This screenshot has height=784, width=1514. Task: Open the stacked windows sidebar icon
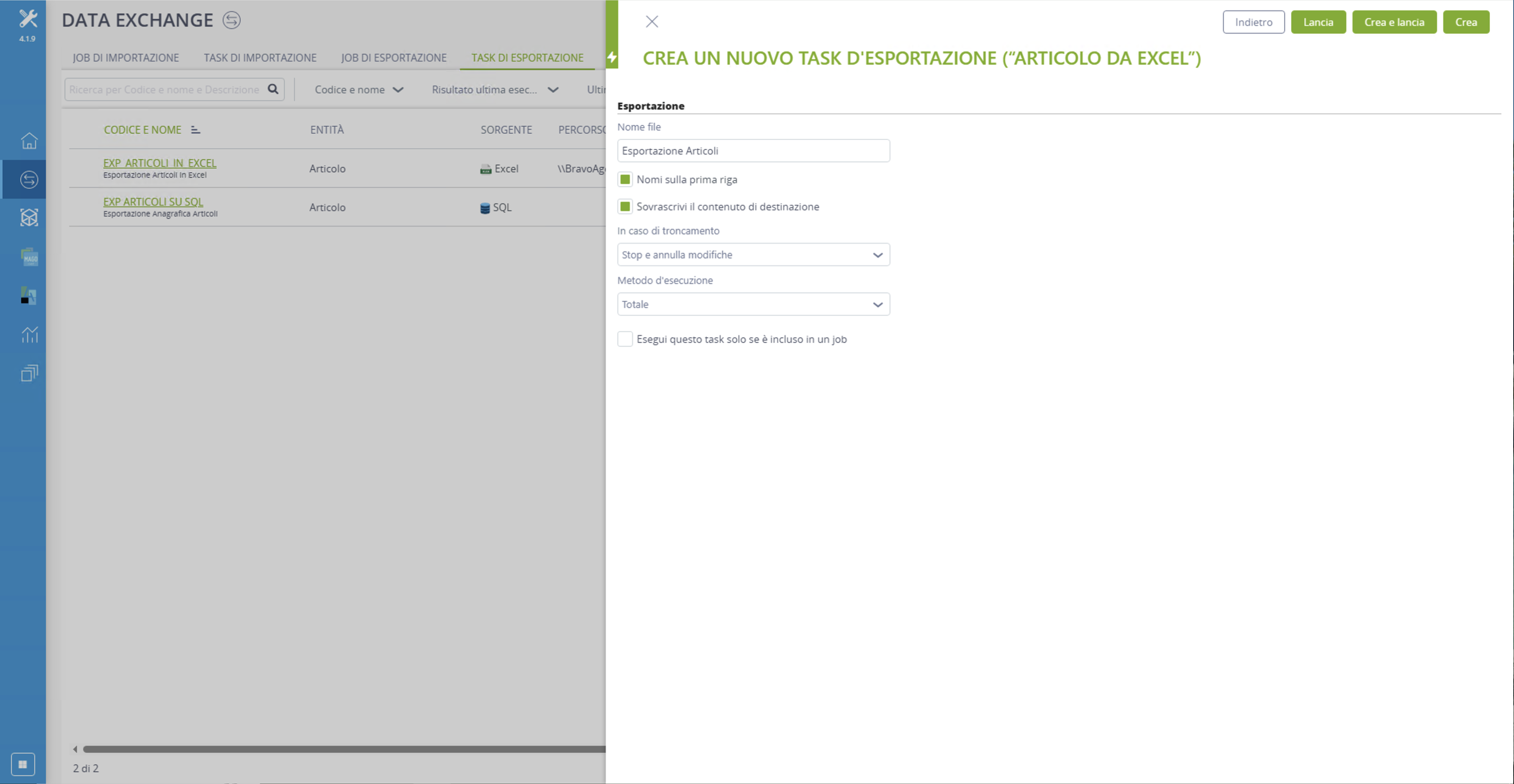[29, 373]
